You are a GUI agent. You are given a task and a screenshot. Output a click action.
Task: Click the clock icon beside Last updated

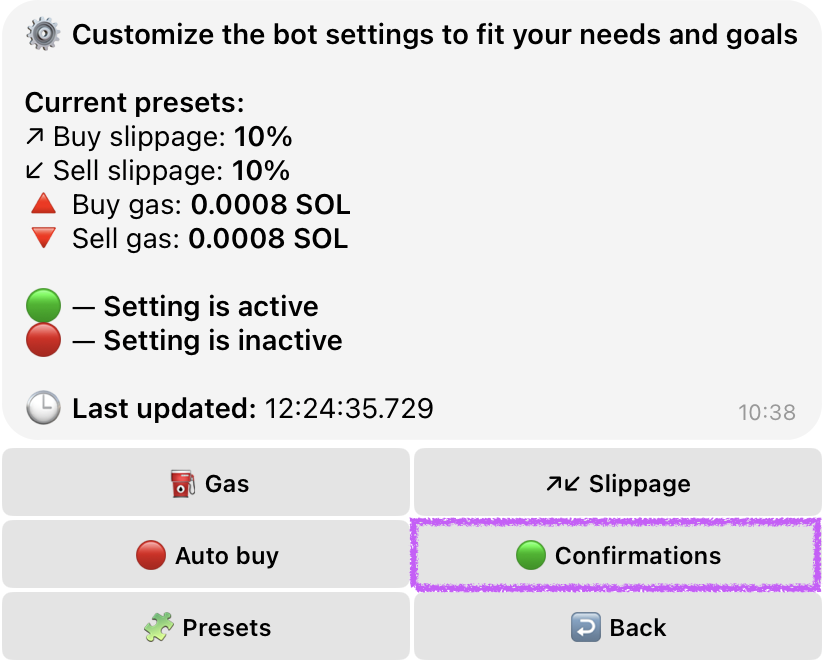click(43, 408)
